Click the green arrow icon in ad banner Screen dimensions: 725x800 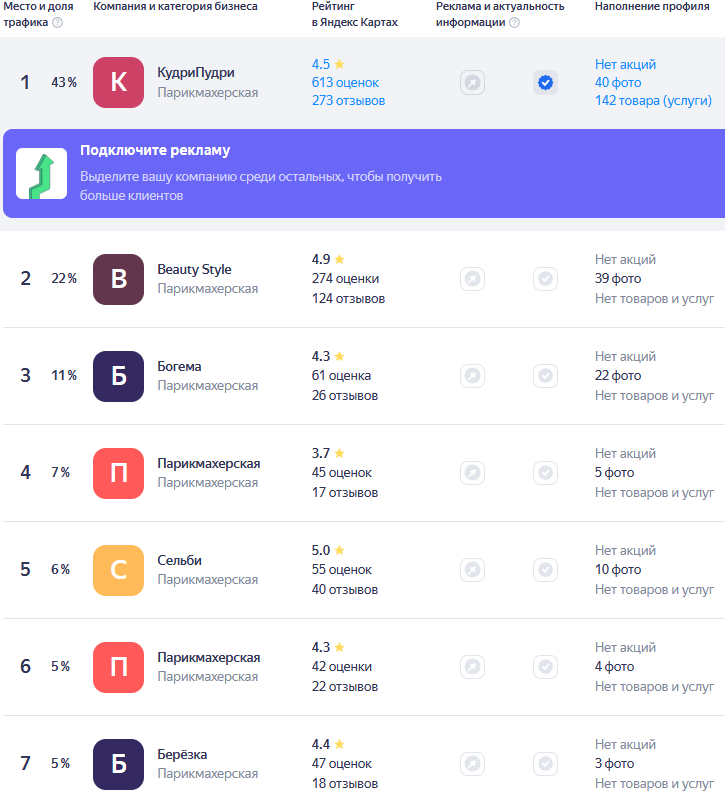click(x=41, y=173)
